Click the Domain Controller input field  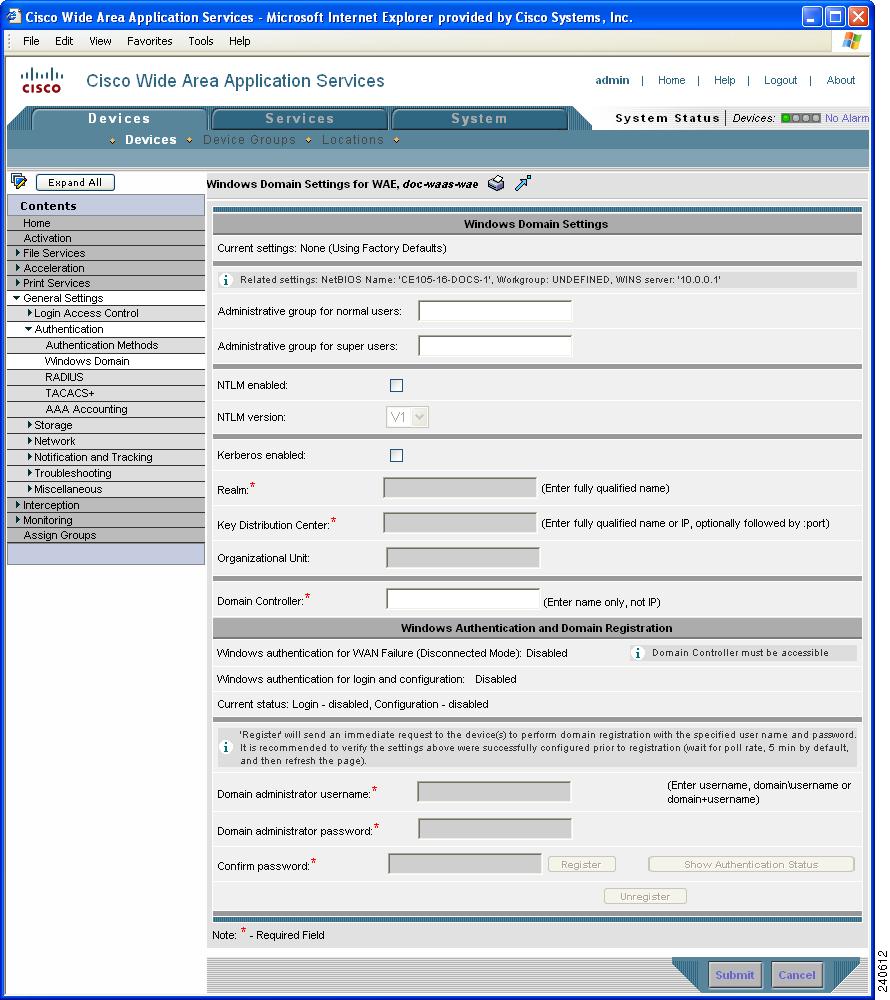[x=463, y=599]
